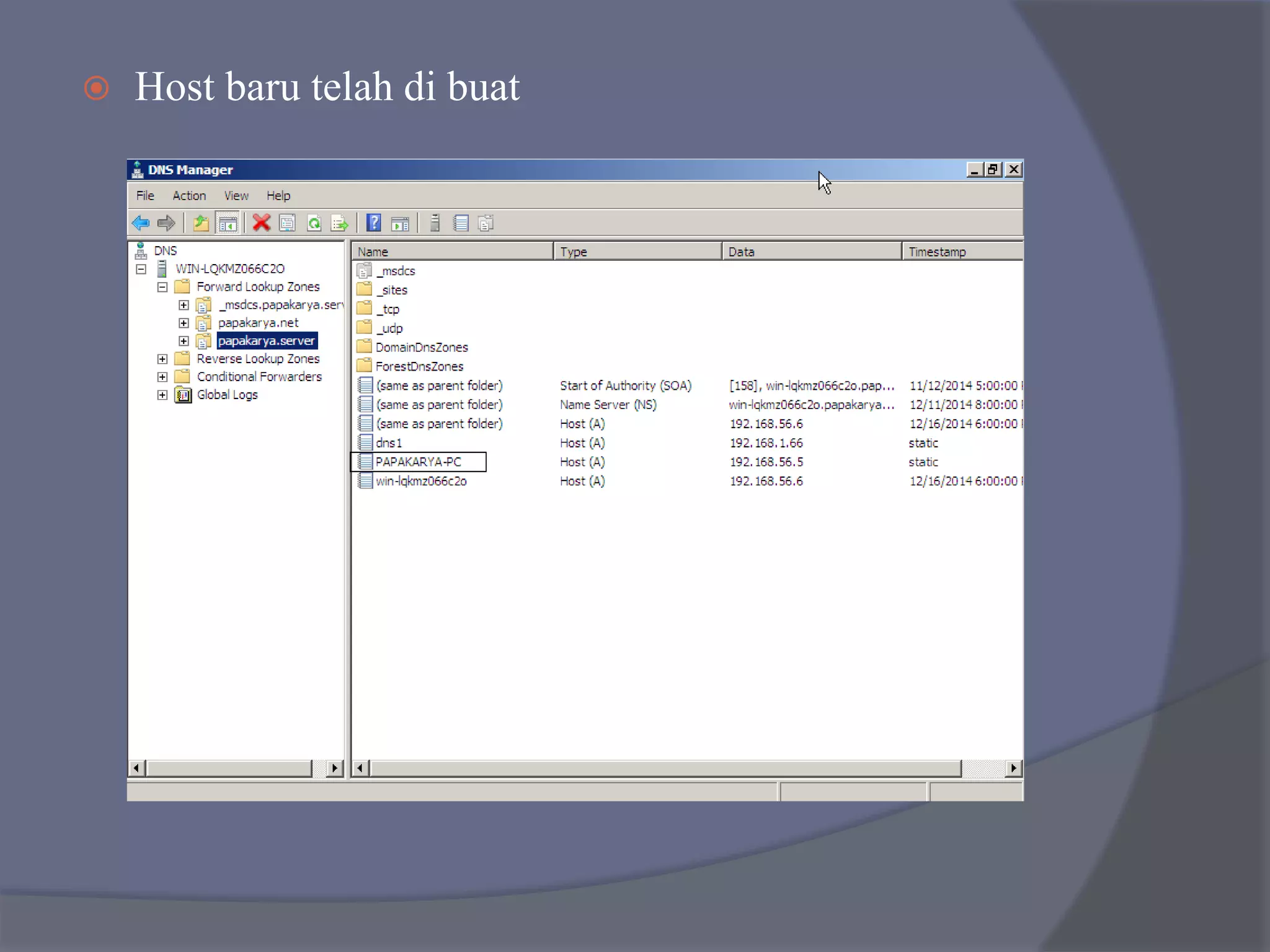The image size is (1270, 952).
Task: Select papakarya.net in the tree
Action: pos(258,323)
